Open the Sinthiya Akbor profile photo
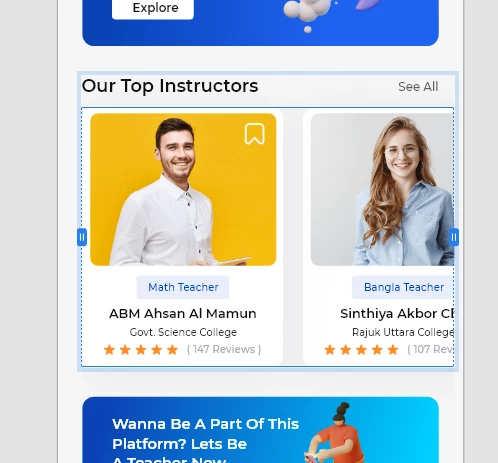The height and width of the screenshot is (463, 498). point(382,190)
